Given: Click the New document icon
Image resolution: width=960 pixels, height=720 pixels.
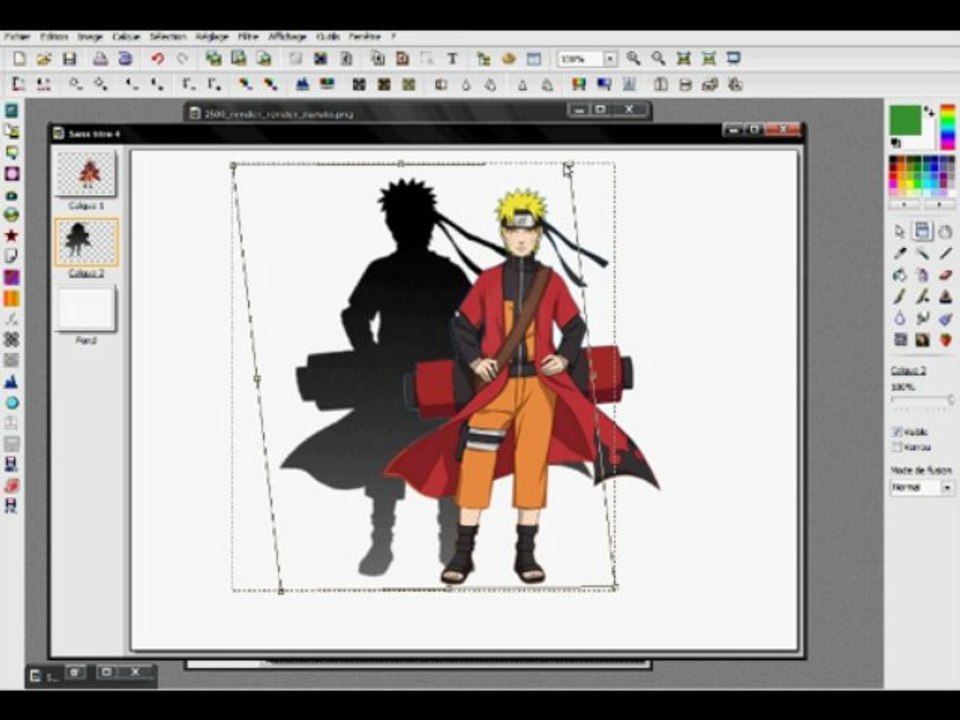Looking at the screenshot, I should (19, 59).
